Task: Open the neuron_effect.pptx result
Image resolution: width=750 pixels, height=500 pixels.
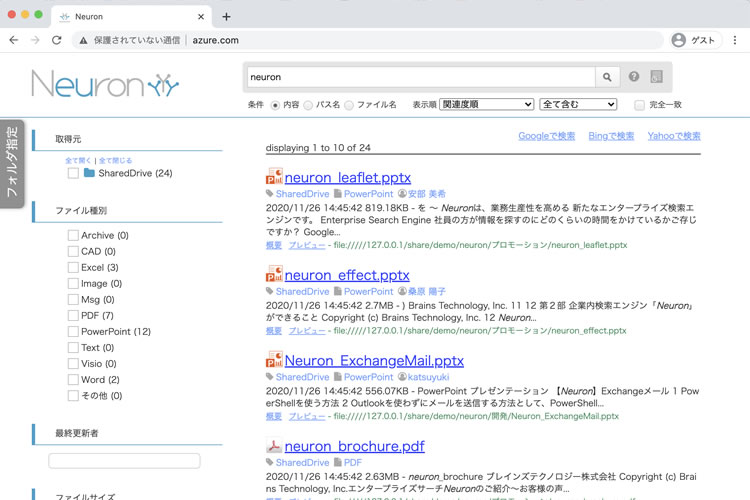Action: [347, 275]
